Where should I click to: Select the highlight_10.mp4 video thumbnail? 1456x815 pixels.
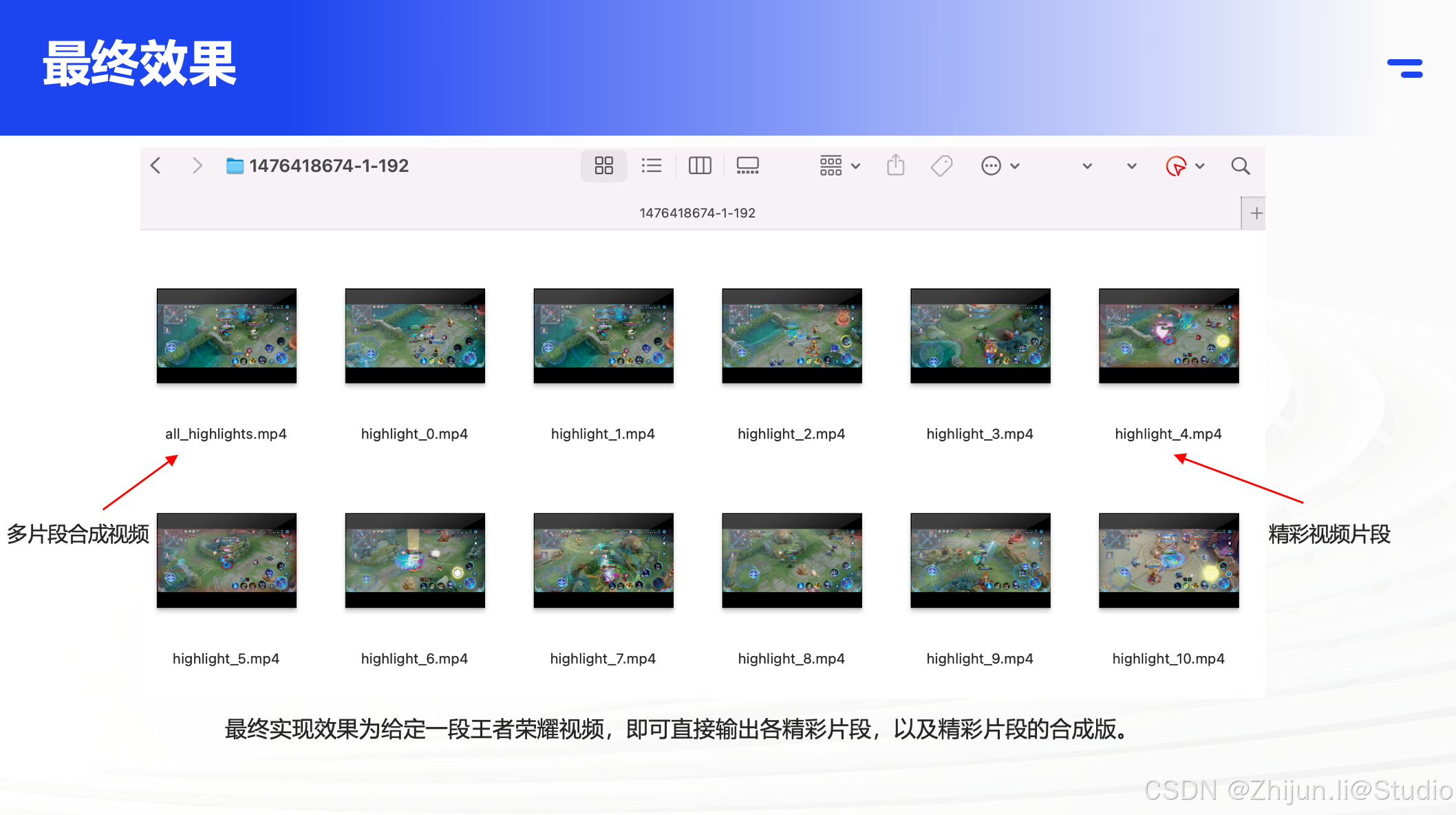coord(1168,560)
